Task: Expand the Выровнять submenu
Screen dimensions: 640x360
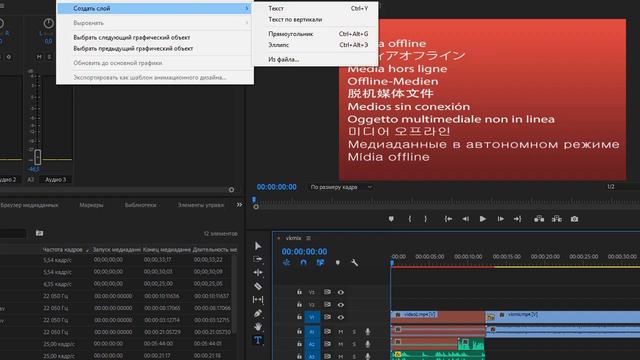Action: [x=154, y=23]
